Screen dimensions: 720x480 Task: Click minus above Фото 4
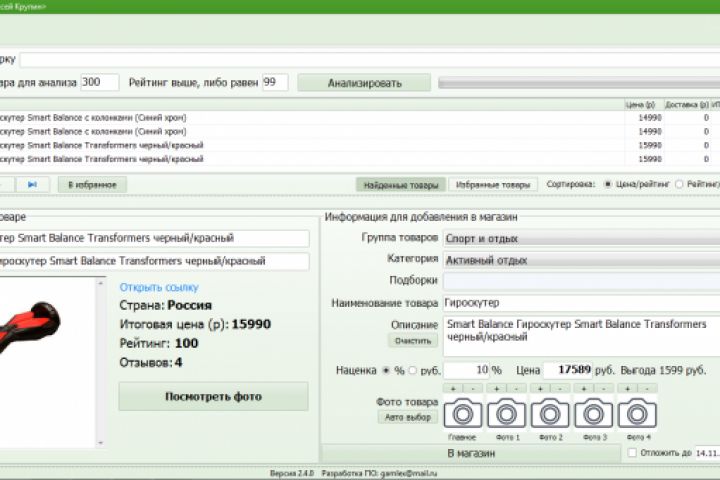pyautogui.click(x=647, y=389)
